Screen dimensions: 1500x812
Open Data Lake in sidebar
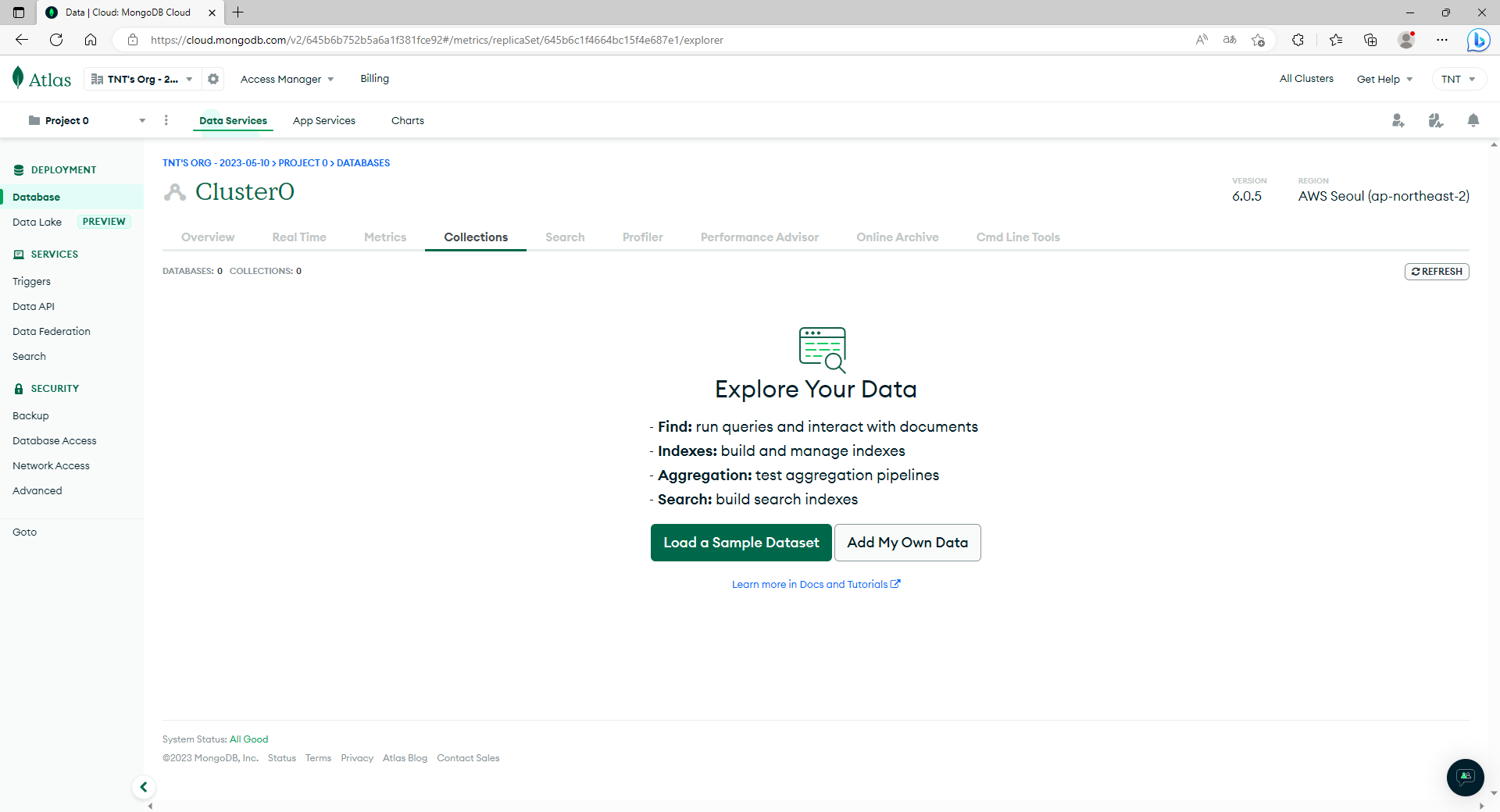37,222
